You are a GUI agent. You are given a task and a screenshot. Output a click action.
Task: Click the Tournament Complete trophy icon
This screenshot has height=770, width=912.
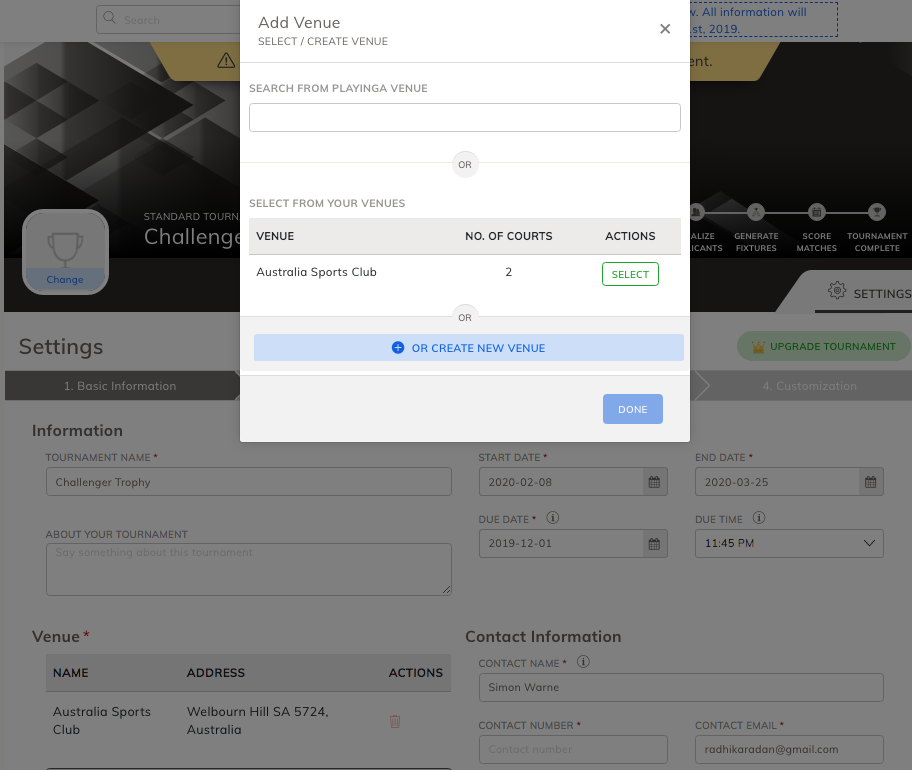(x=877, y=212)
